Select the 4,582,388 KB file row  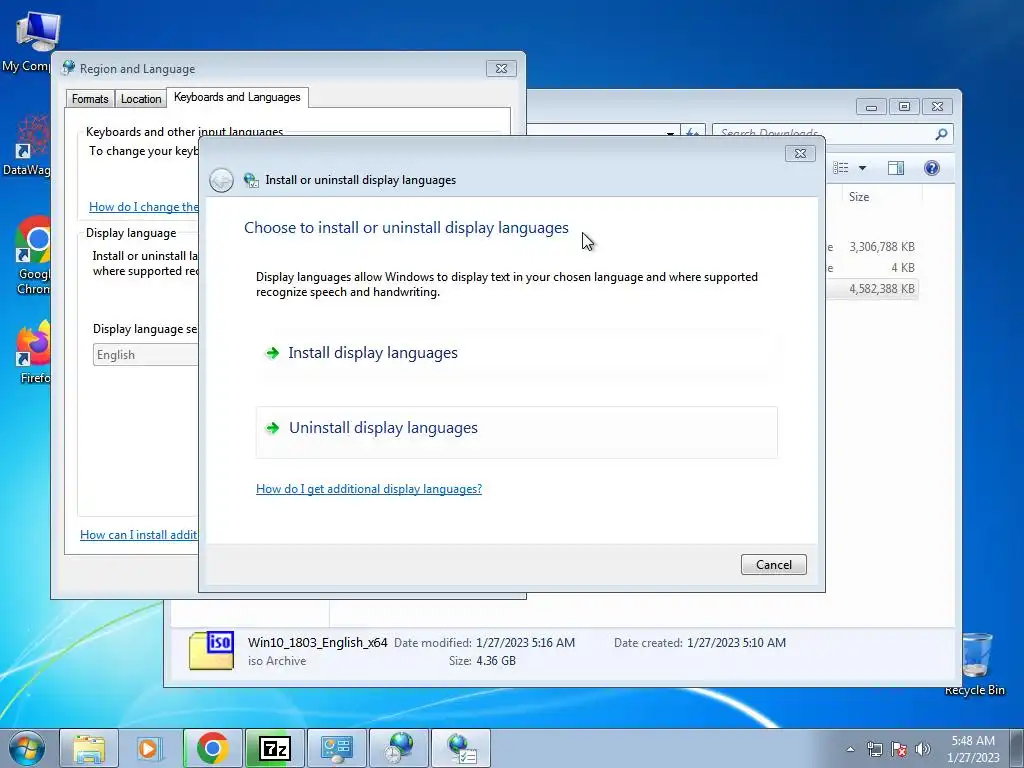pos(872,289)
